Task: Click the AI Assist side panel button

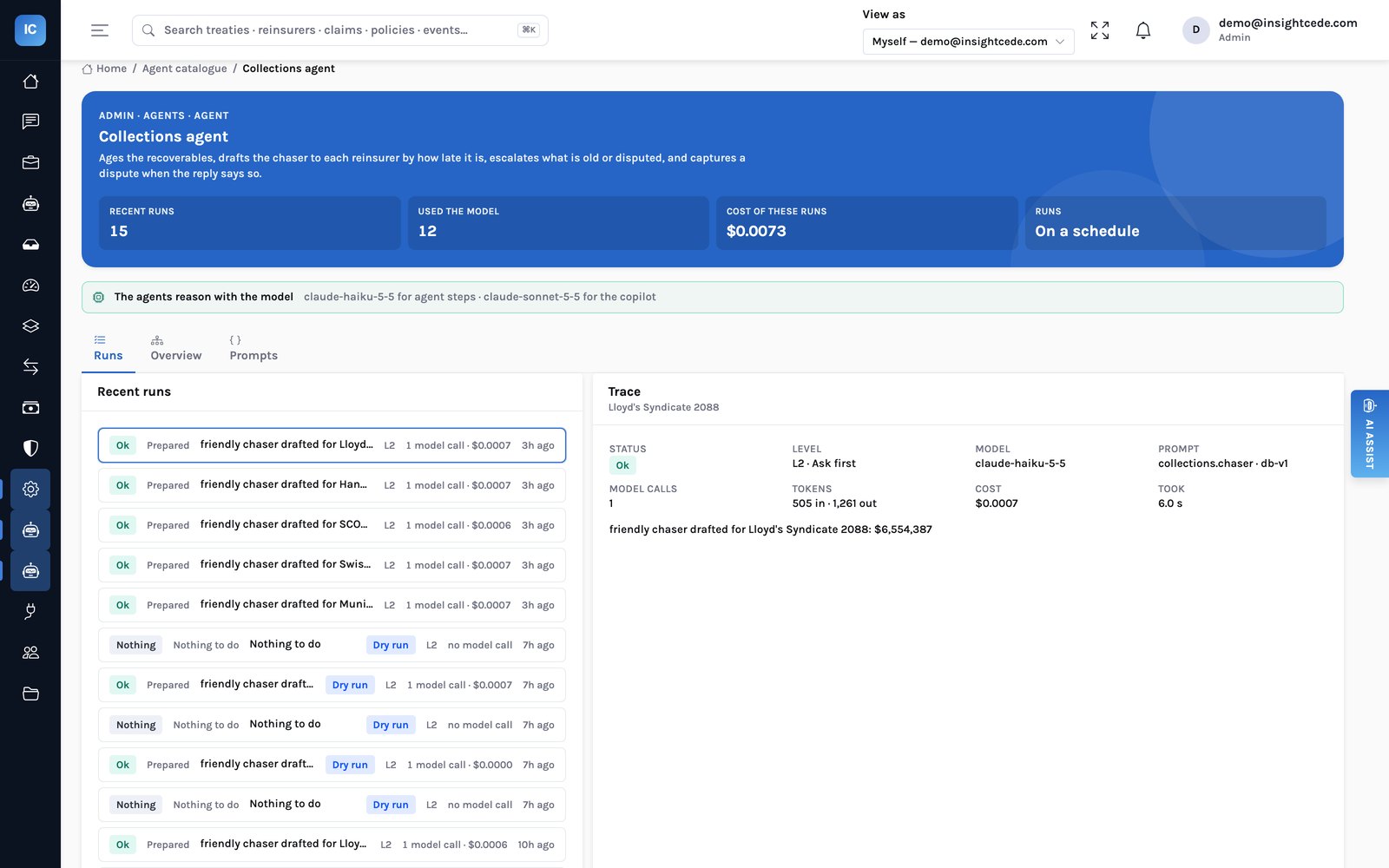Action: 1369,433
